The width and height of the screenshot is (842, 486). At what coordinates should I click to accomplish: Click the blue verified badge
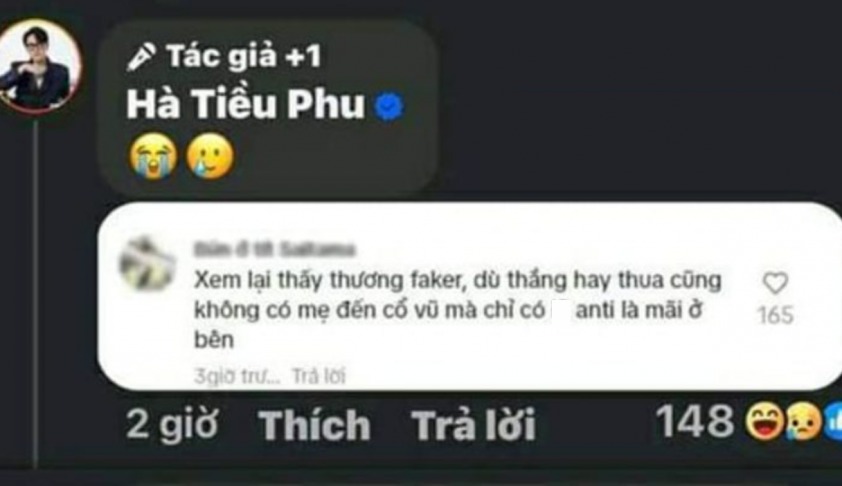coord(389,107)
